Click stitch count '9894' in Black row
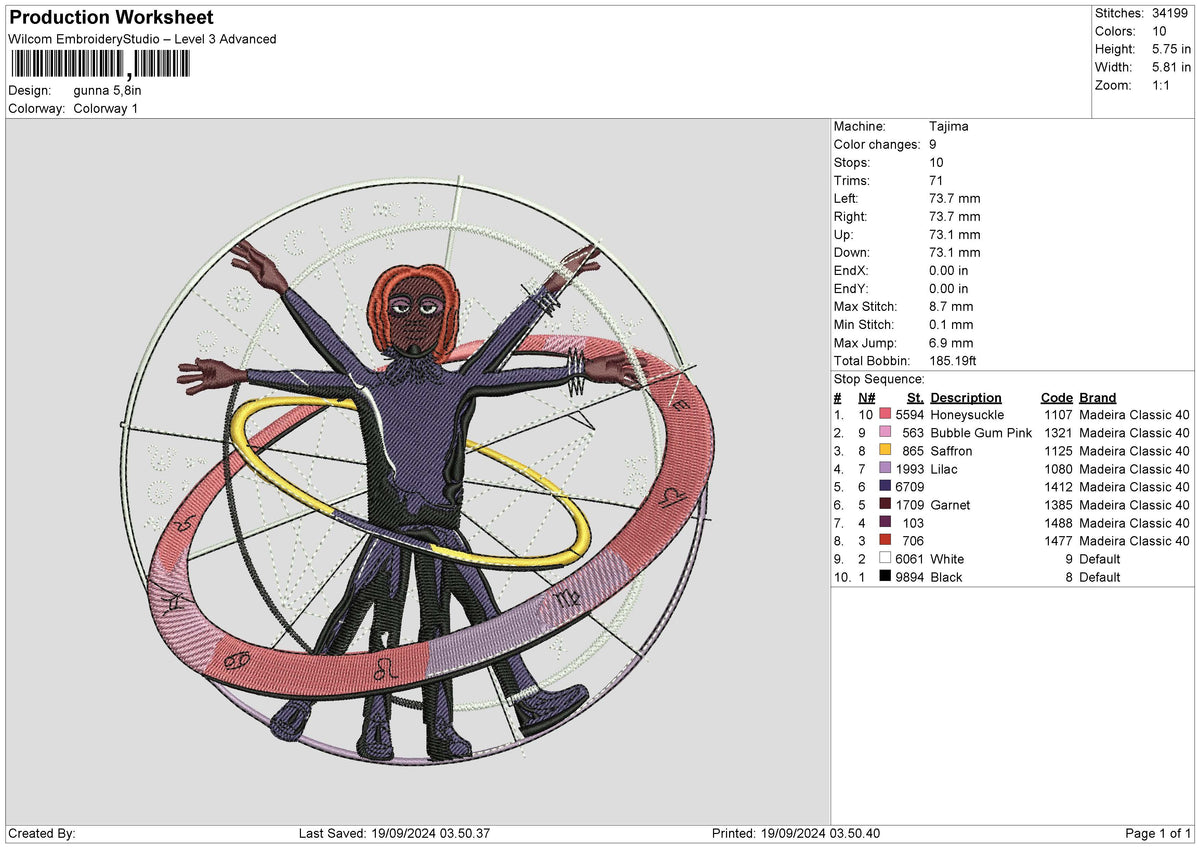This screenshot has height=848, width=1200. 909,577
